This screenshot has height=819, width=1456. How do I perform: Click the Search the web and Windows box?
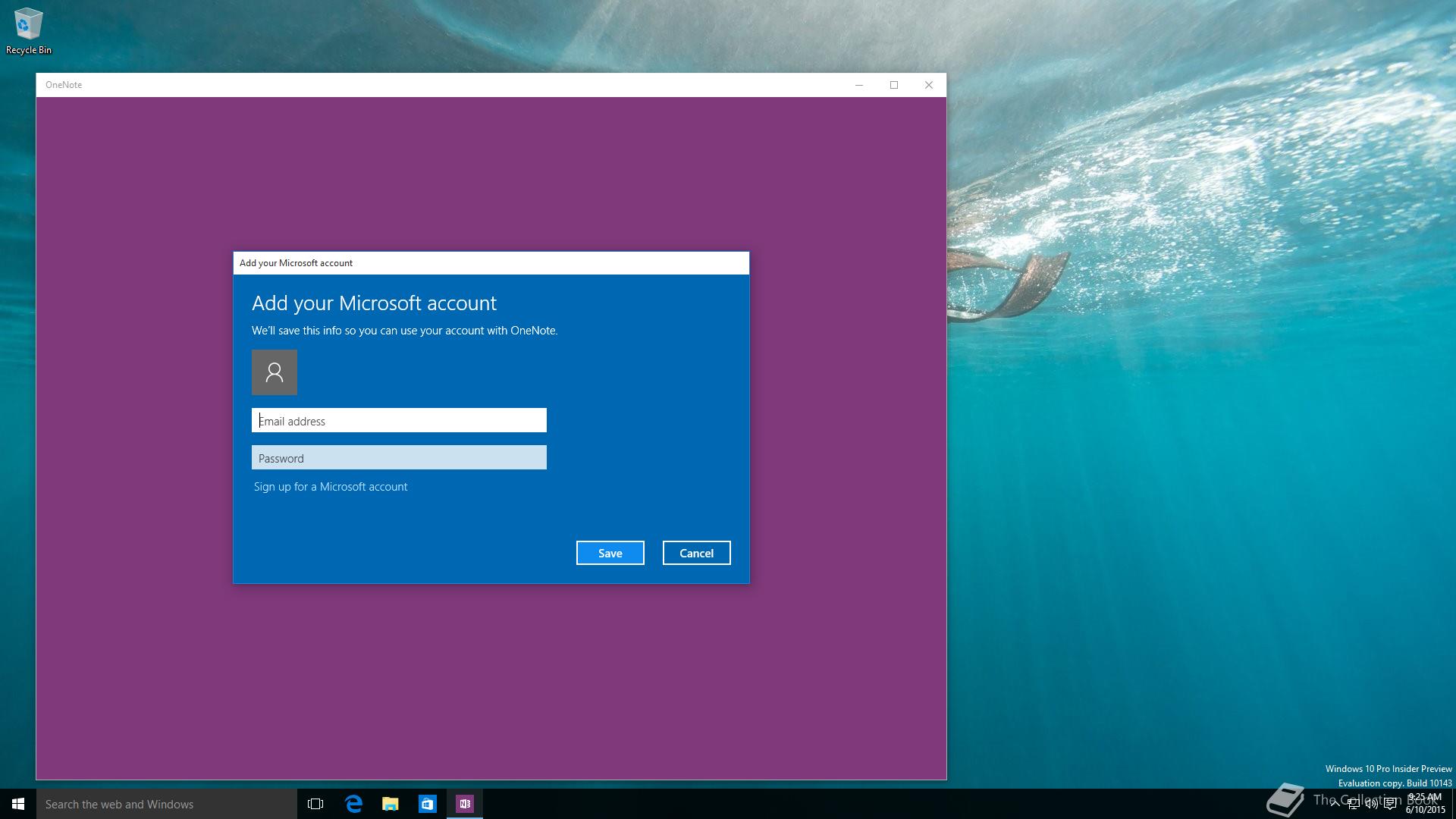tap(167, 804)
